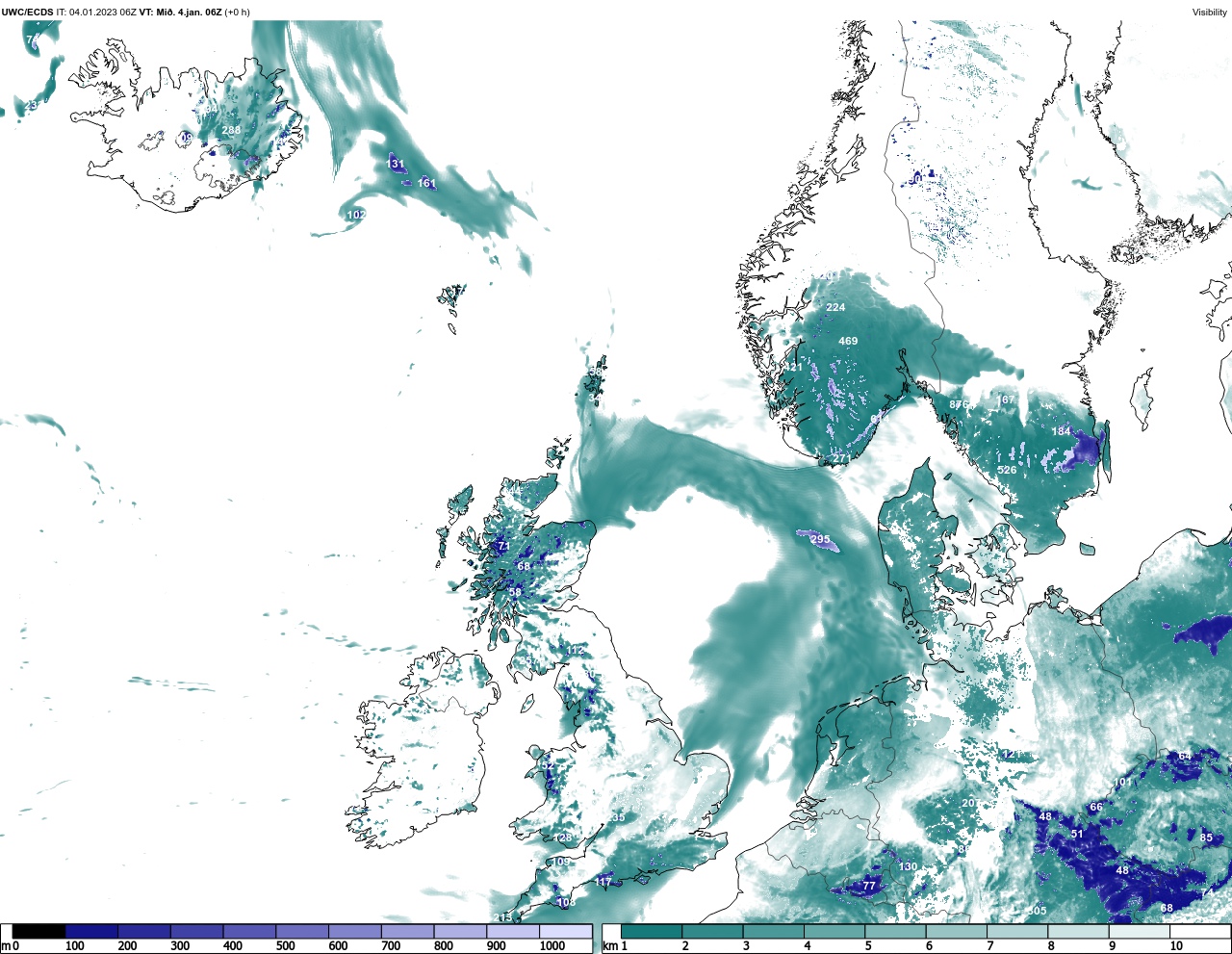Click the '224' value in Norway
Viewport: 1232px width, 954px height.
835,308
